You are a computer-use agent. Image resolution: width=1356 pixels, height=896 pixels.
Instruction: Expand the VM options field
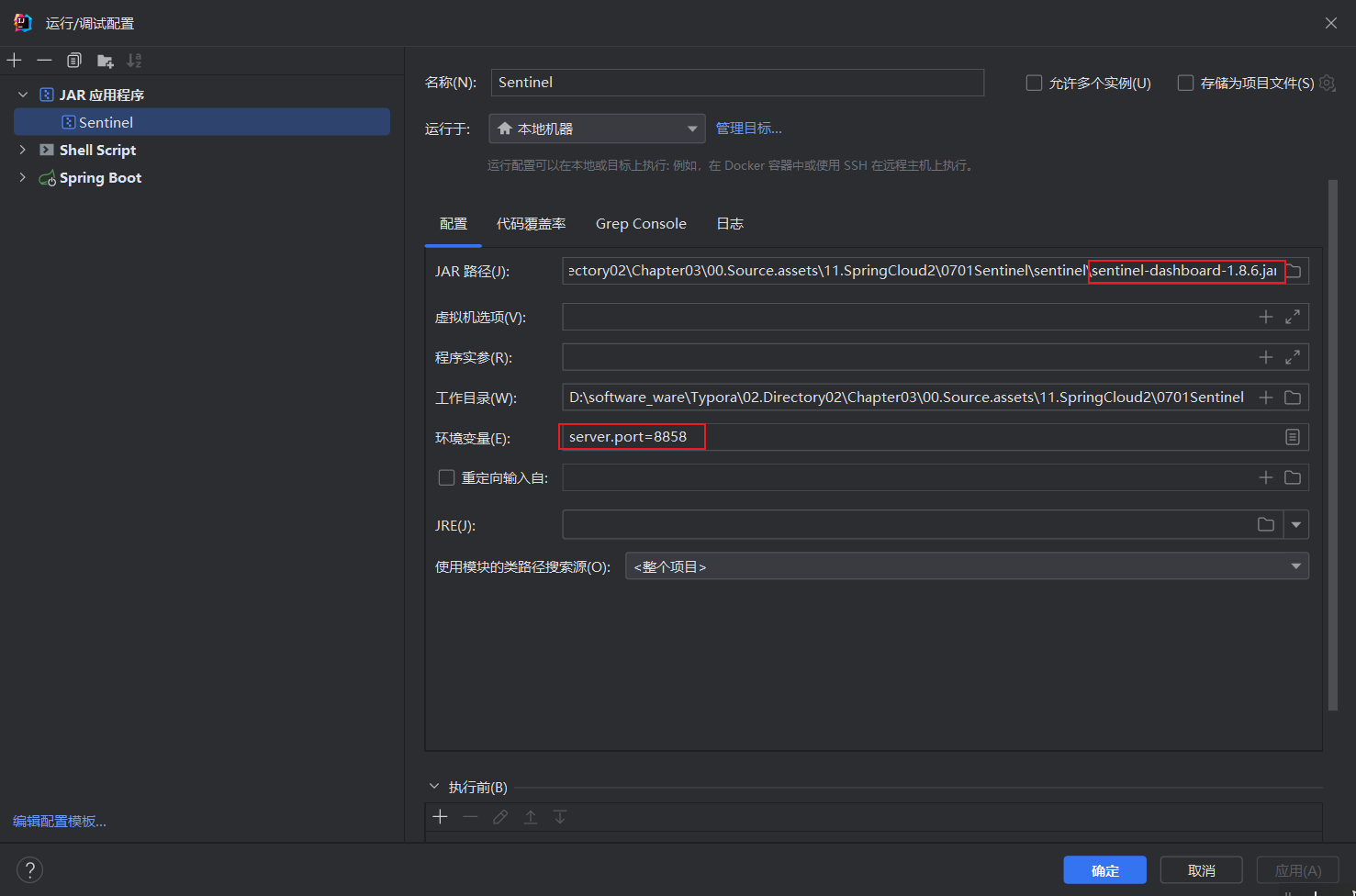(x=1293, y=317)
